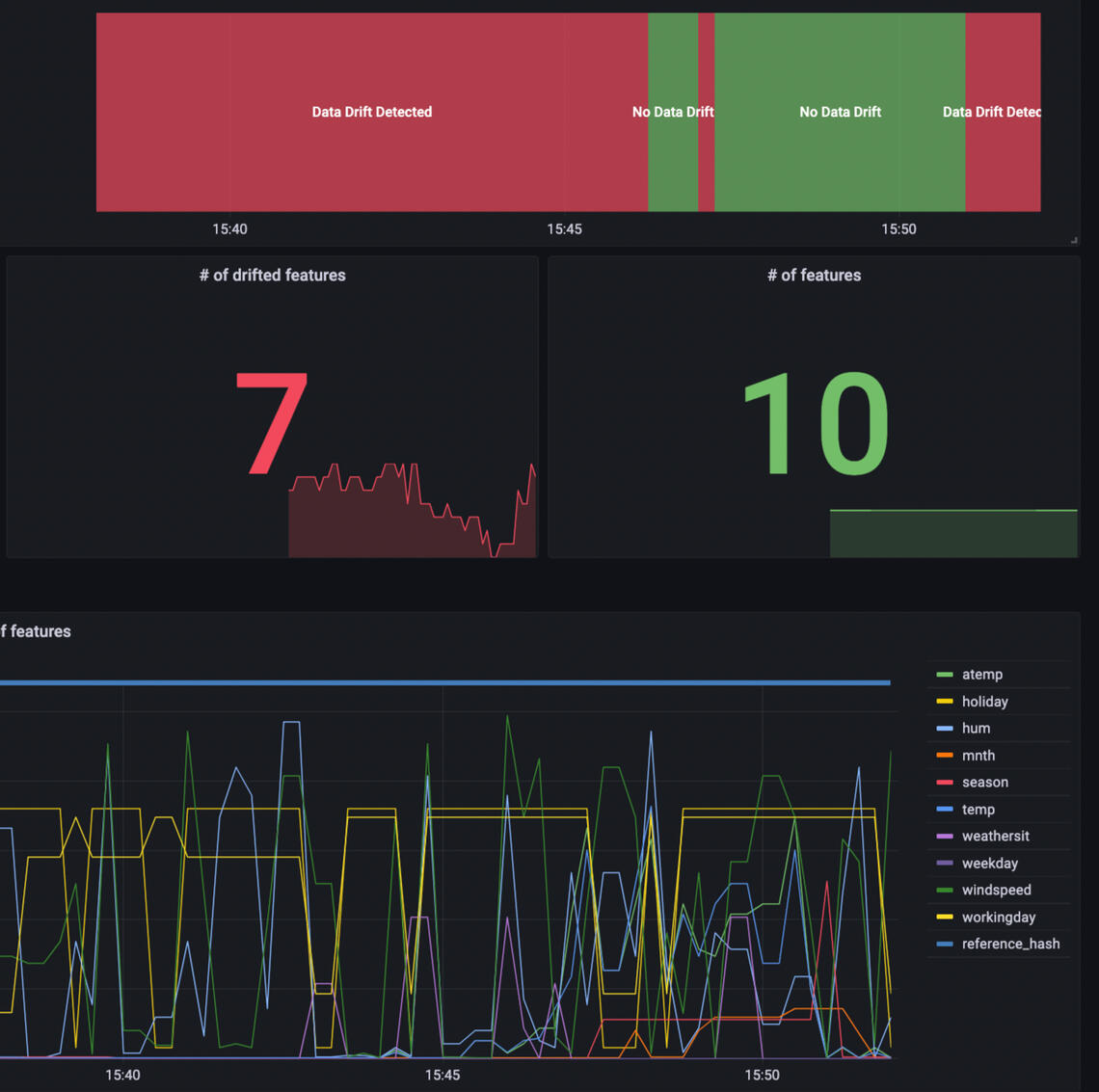Click the atemp series color swatch in legend
Image resolution: width=1099 pixels, height=1092 pixels.
click(945, 675)
